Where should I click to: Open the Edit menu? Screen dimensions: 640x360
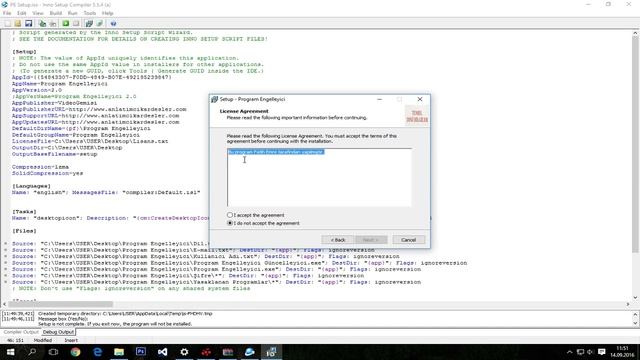pos(22,13)
